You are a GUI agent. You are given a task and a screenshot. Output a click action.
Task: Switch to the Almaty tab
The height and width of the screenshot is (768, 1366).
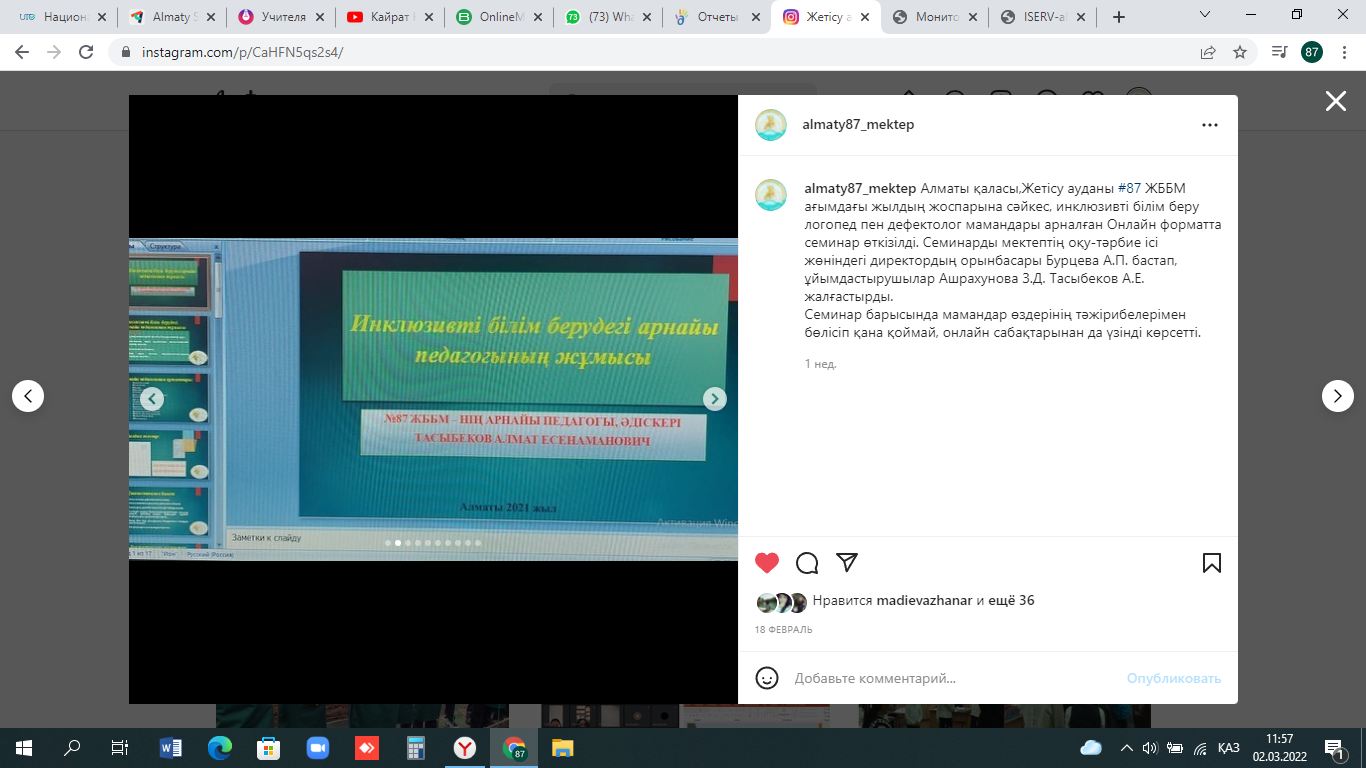coord(172,17)
